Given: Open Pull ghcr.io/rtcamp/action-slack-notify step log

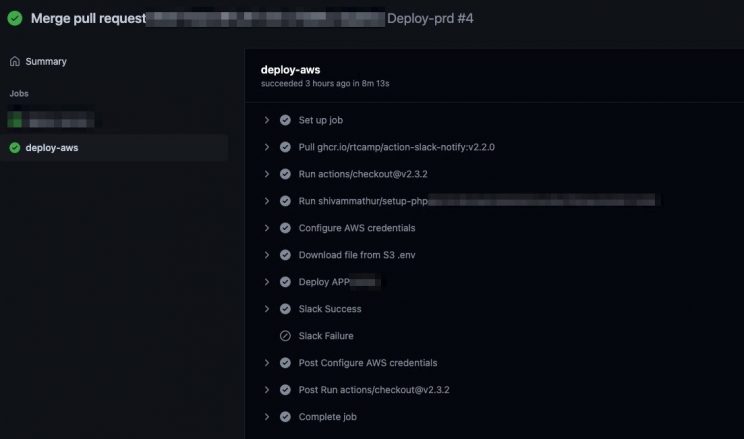Looking at the screenshot, I should click(x=396, y=147).
